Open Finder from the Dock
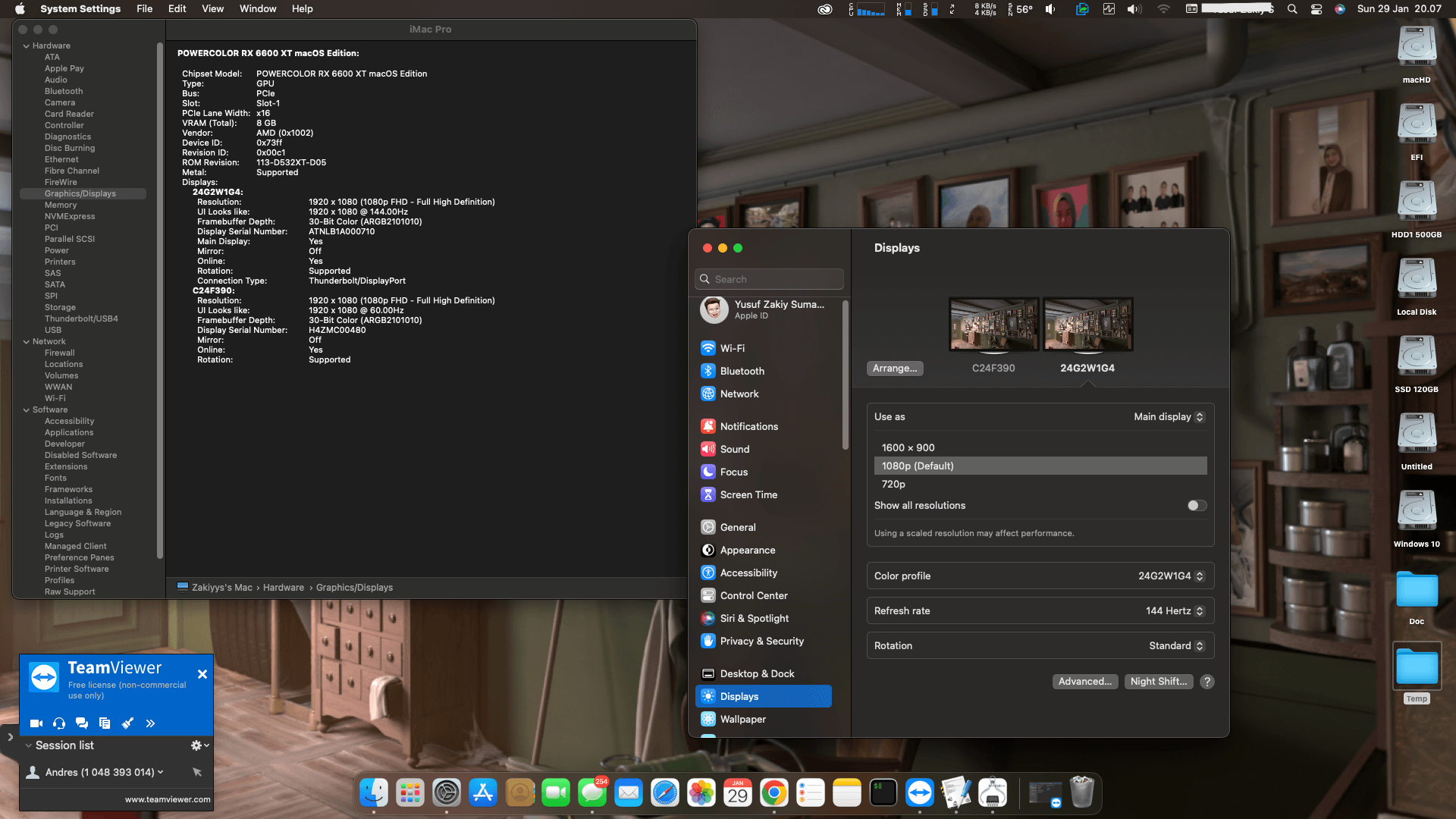 [x=374, y=793]
